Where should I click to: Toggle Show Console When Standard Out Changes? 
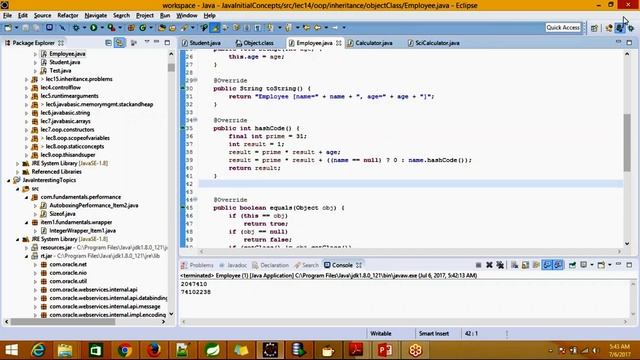[x=547, y=265]
